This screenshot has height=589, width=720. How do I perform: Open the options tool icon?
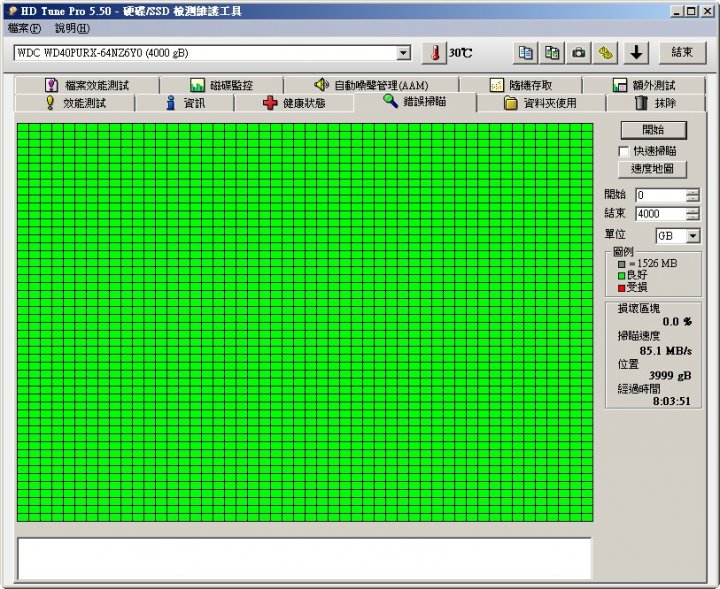pyautogui.click(x=605, y=53)
